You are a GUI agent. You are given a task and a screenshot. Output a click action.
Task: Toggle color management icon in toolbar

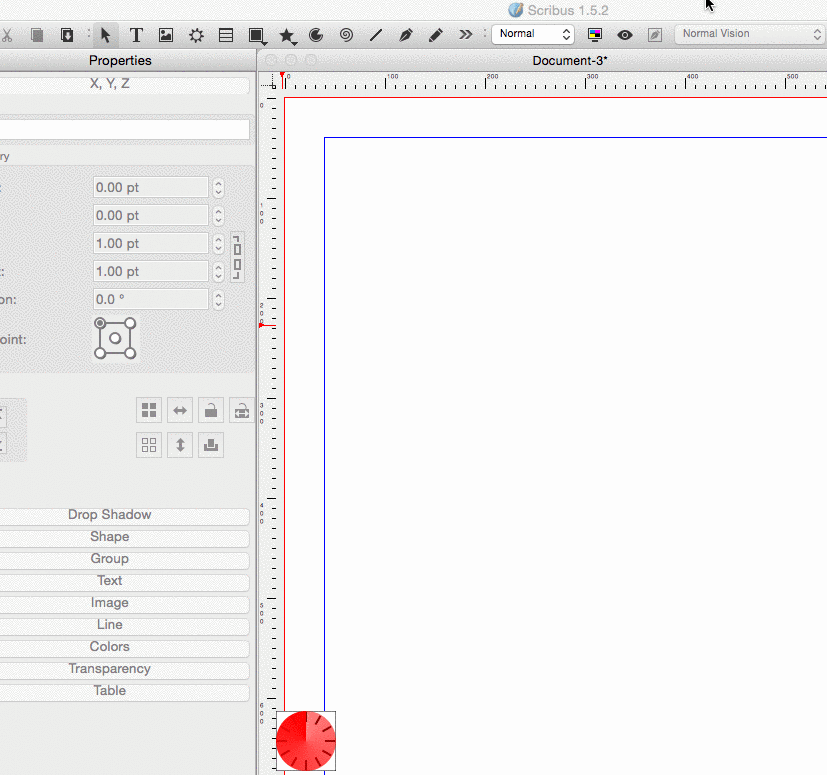[595, 34]
